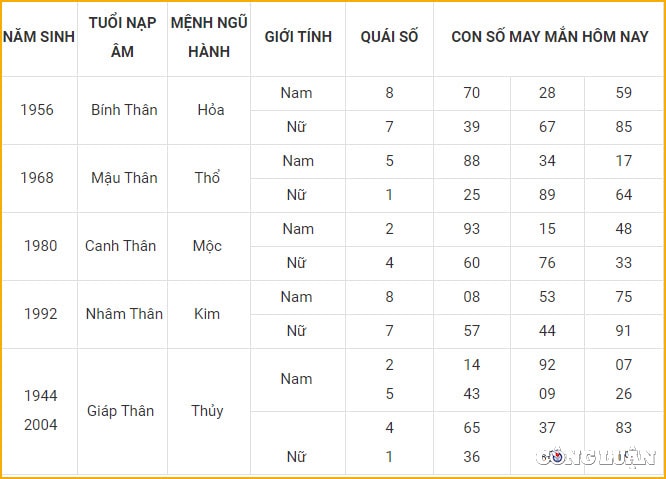The image size is (666, 479).
Task: Click lucky number 70 for 1956 Nam
Action: [x=471, y=93]
